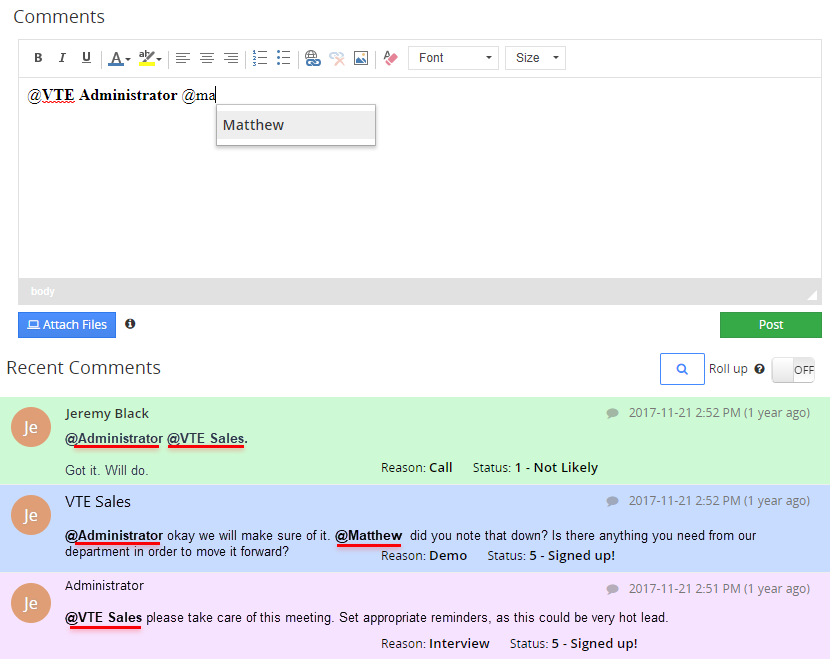Click the body element path label
Screen dimensions: 830x659
pyautogui.click(x=42, y=291)
